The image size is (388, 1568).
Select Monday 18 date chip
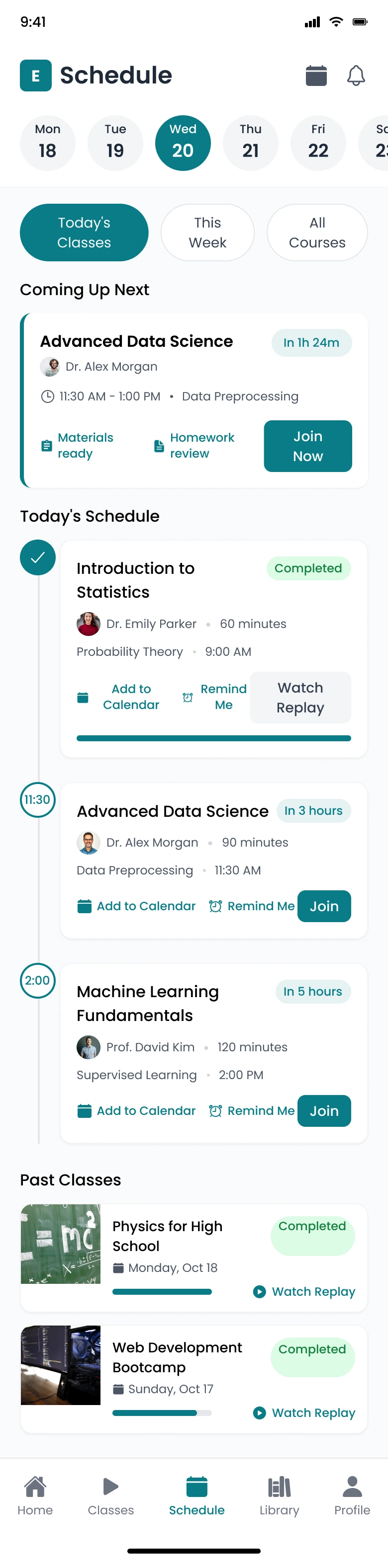click(48, 143)
